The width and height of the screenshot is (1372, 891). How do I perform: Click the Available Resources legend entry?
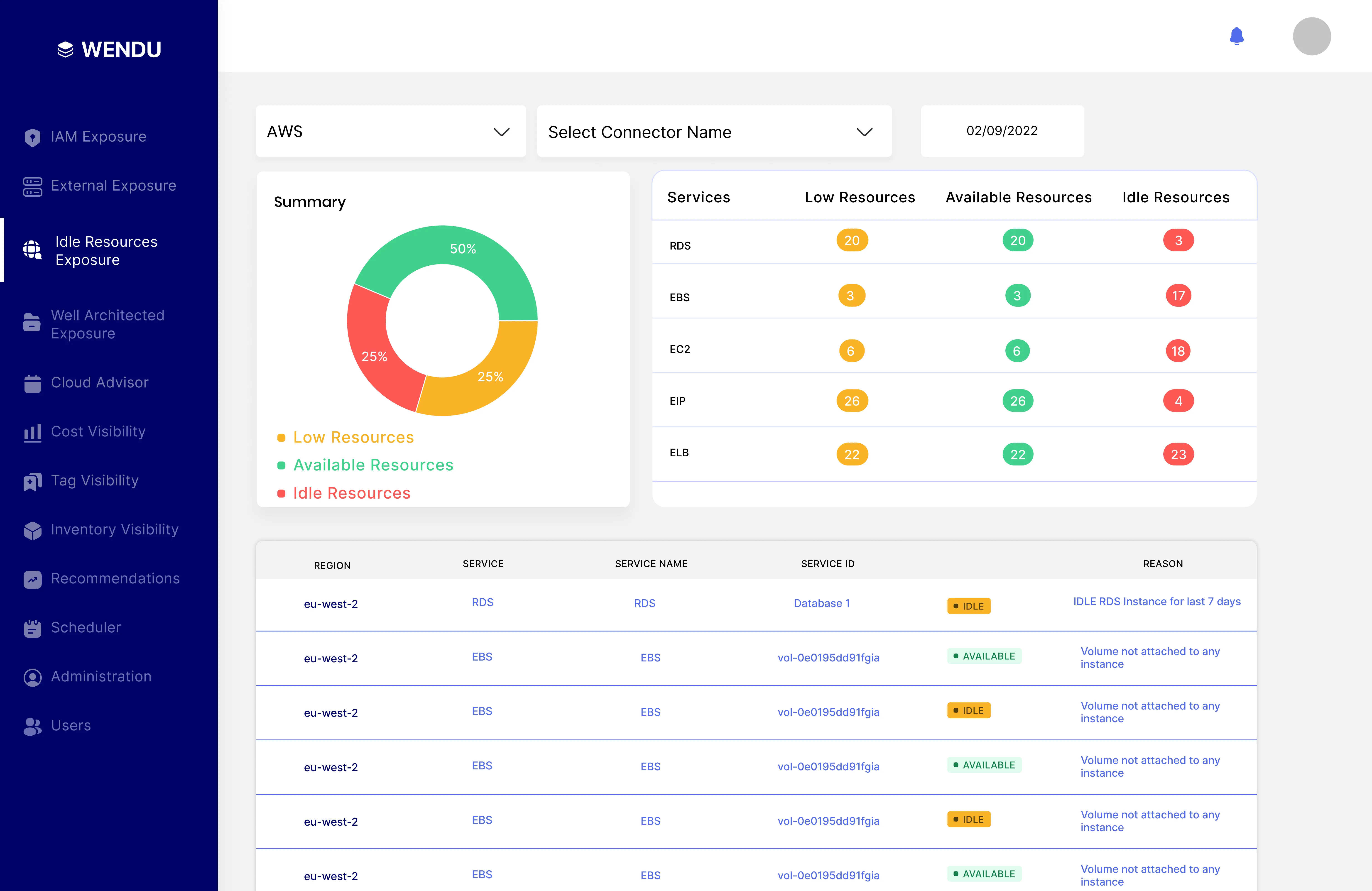pyautogui.click(x=365, y=465)
